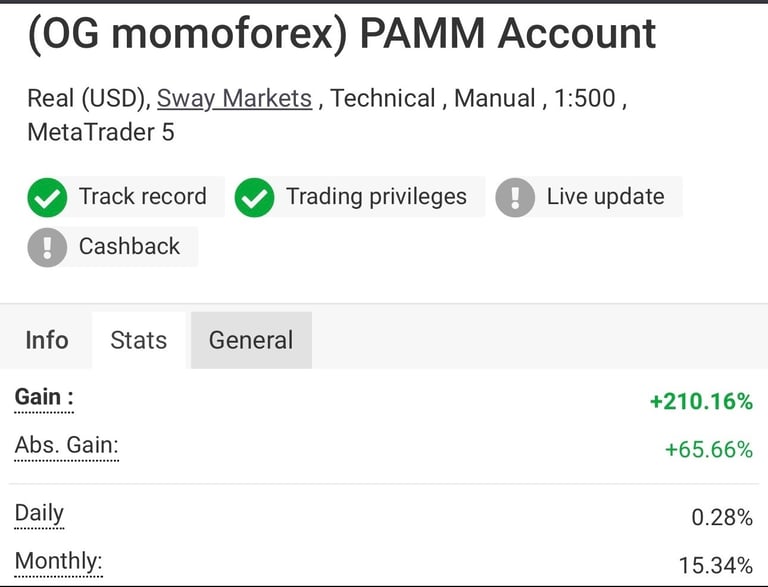Image resolution: width=768 pixels, height=587 pixels.
Task: Click the Trading privileges badge label
Action: click(376, 196)
